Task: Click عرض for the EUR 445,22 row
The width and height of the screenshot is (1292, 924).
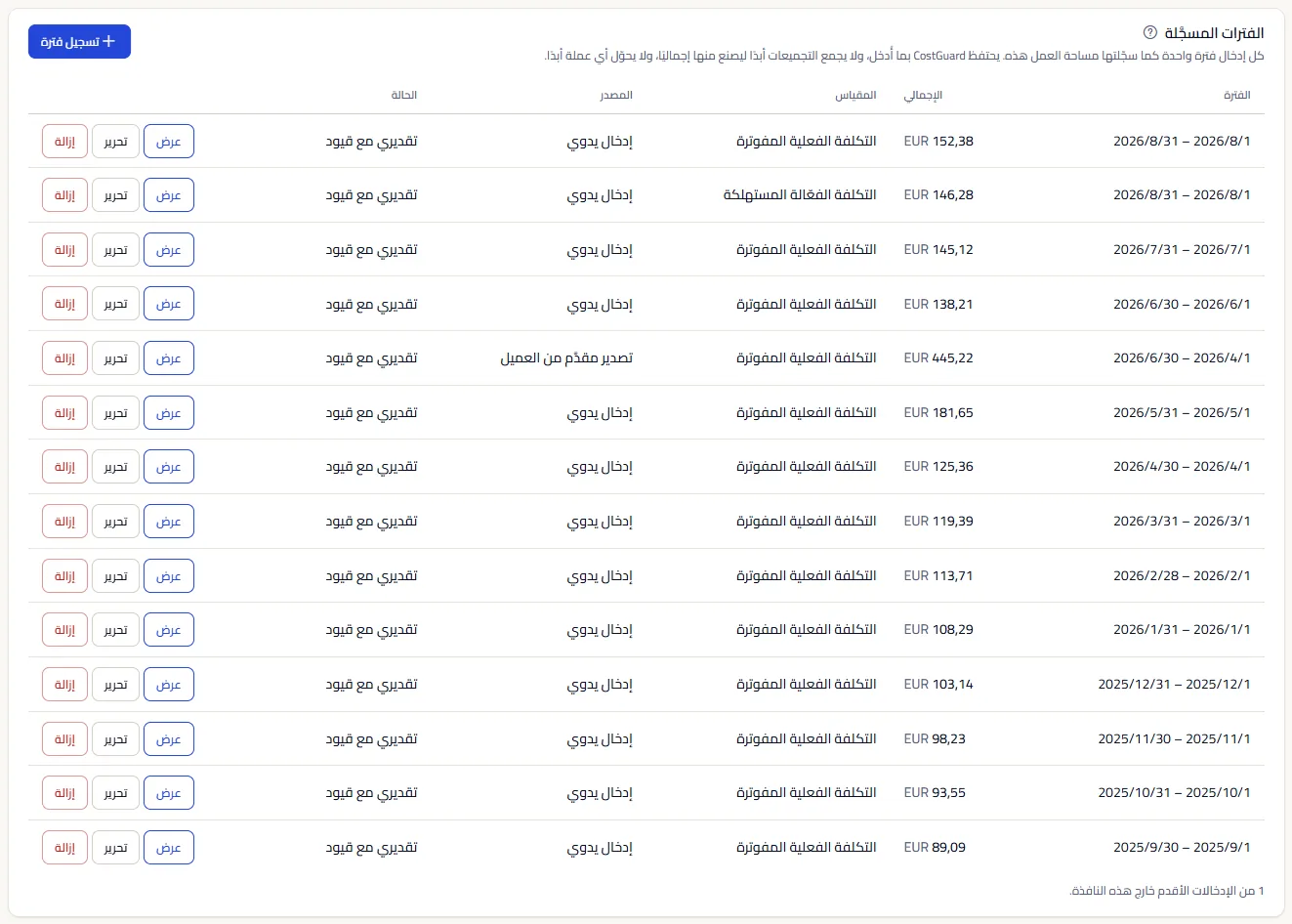Action: pyautogui.click(x=169, y=358)
